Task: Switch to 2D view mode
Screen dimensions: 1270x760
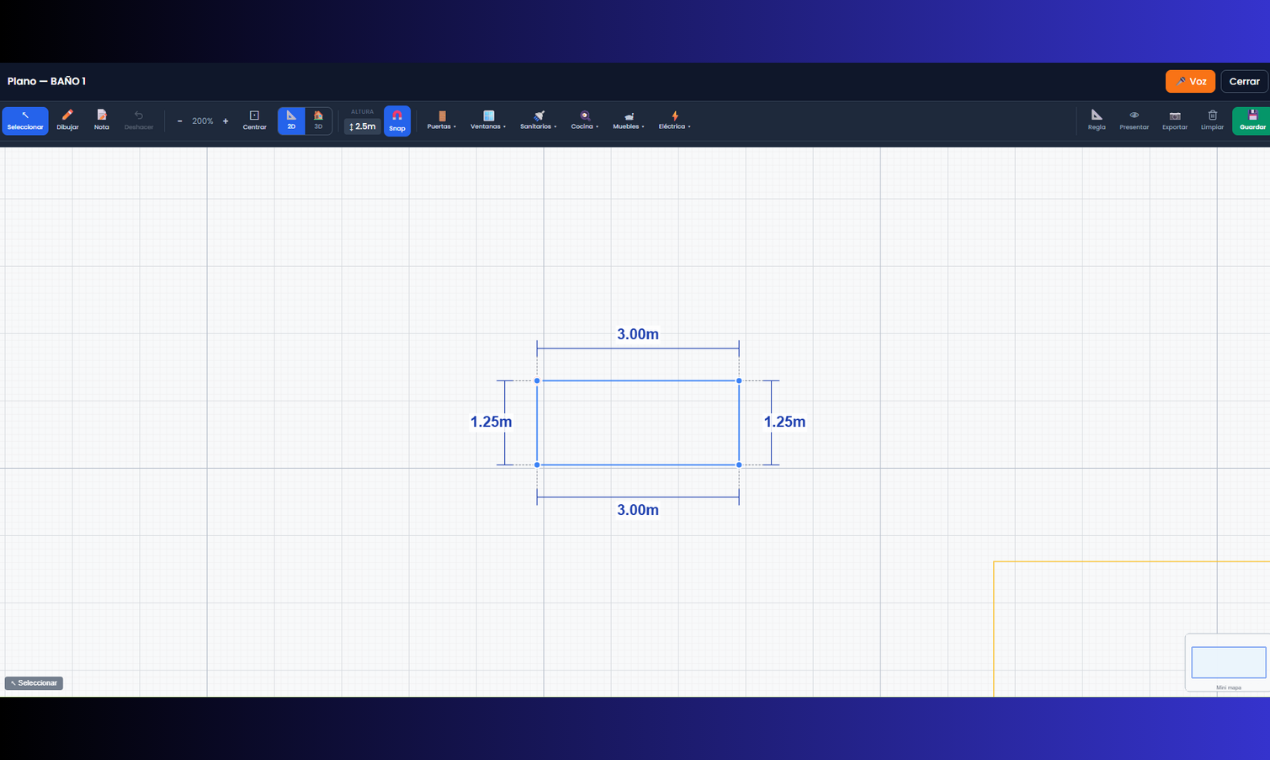Action: [x=291, y=121]
